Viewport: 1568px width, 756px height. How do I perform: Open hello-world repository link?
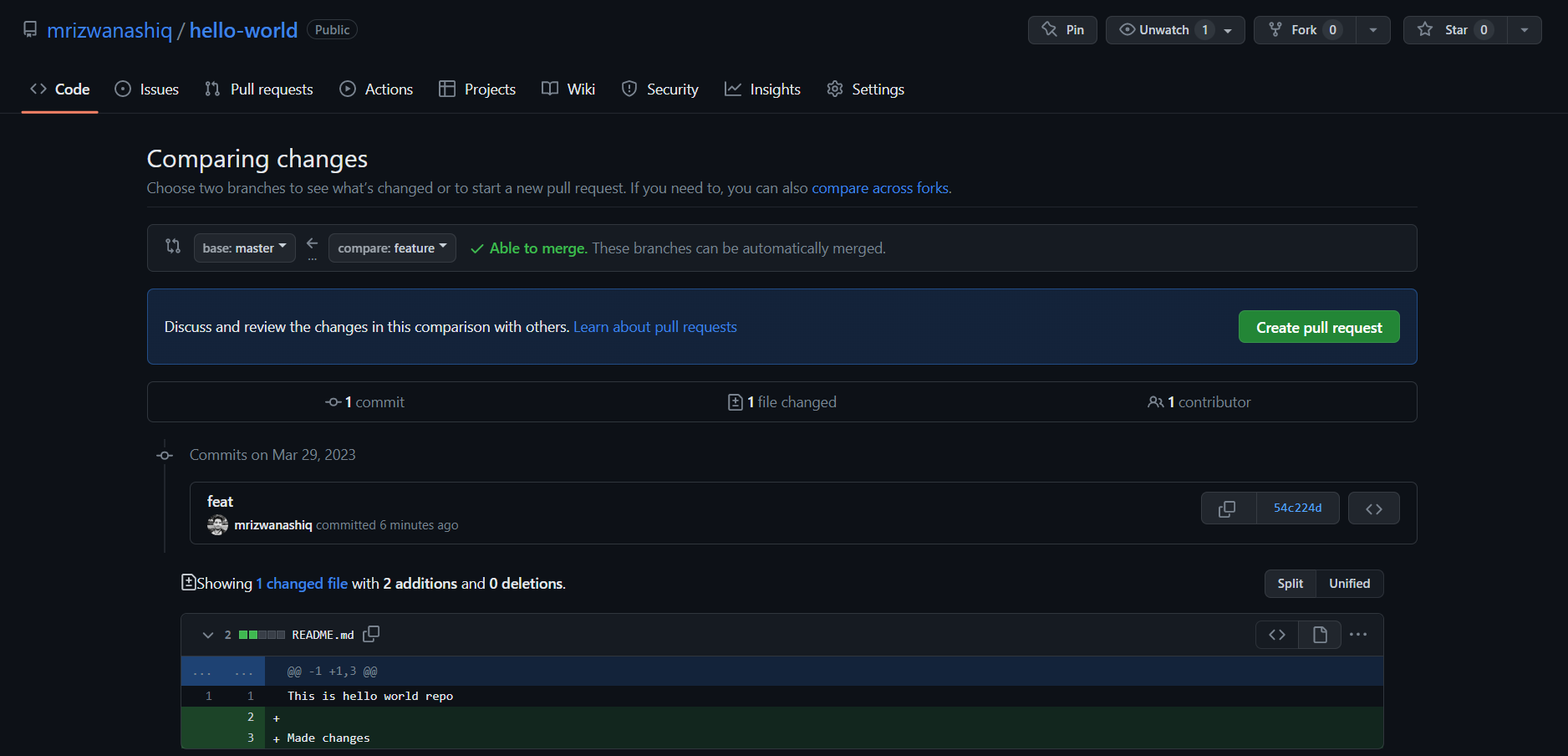pyautogui.click(x=243, y=30)
